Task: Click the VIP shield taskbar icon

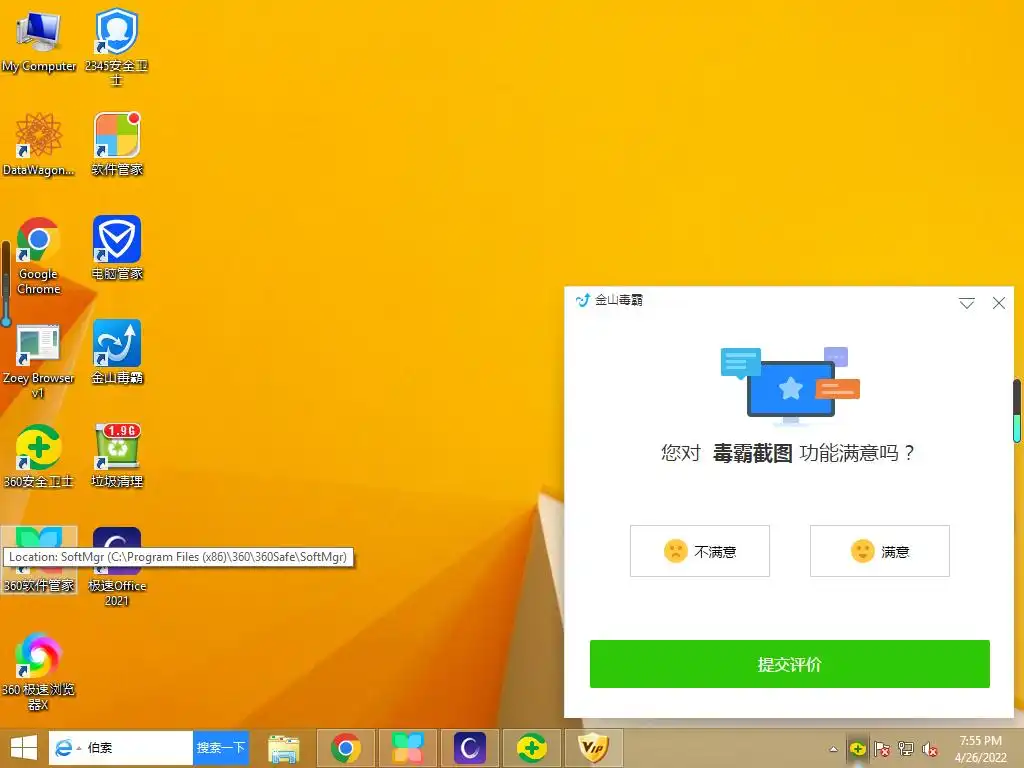Action: pyautogui.click(x=594, y=748)
